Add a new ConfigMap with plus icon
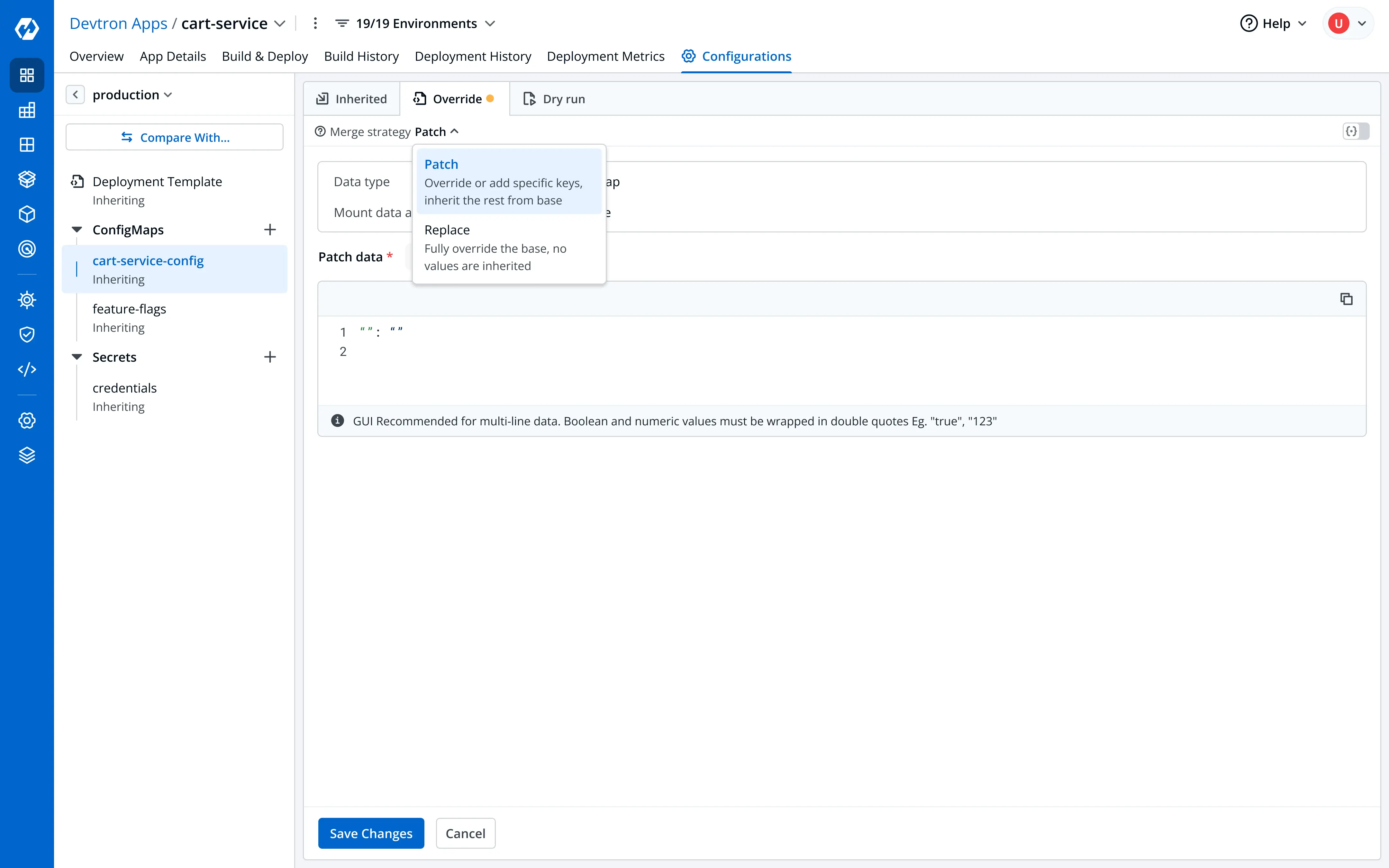This screenshot has height=868, width=1389. (x=270, y=230)
